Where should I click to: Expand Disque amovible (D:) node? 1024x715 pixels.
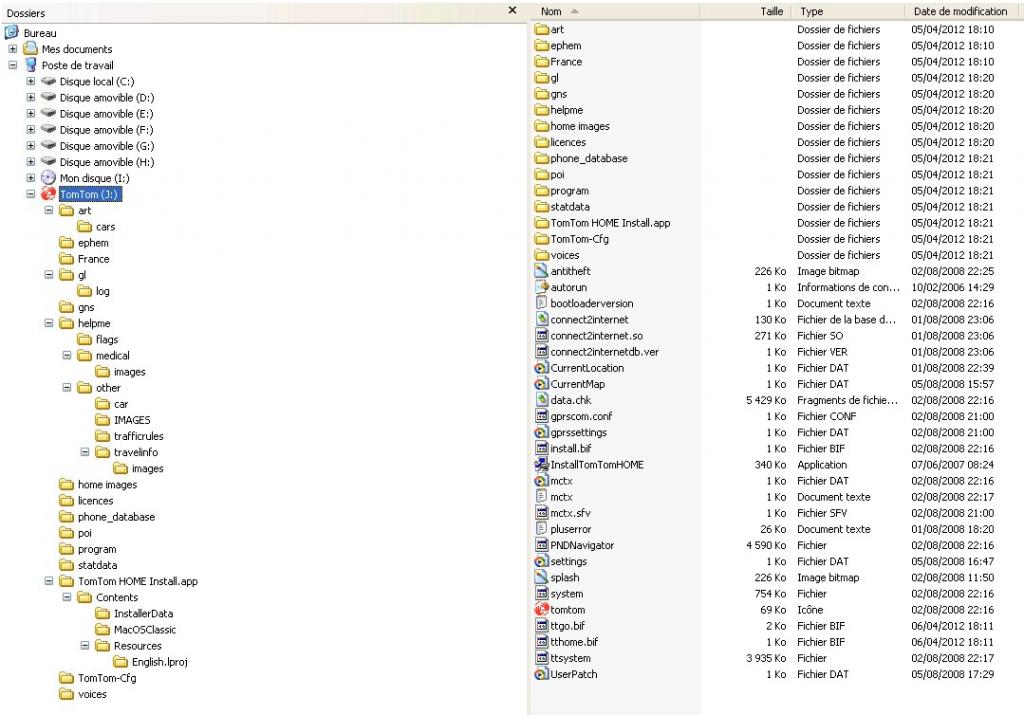tap(31, 97)
